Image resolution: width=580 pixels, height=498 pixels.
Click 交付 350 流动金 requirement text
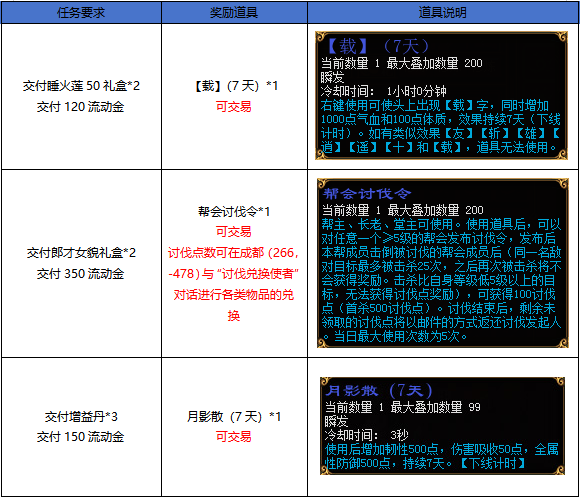coord(80,274)
